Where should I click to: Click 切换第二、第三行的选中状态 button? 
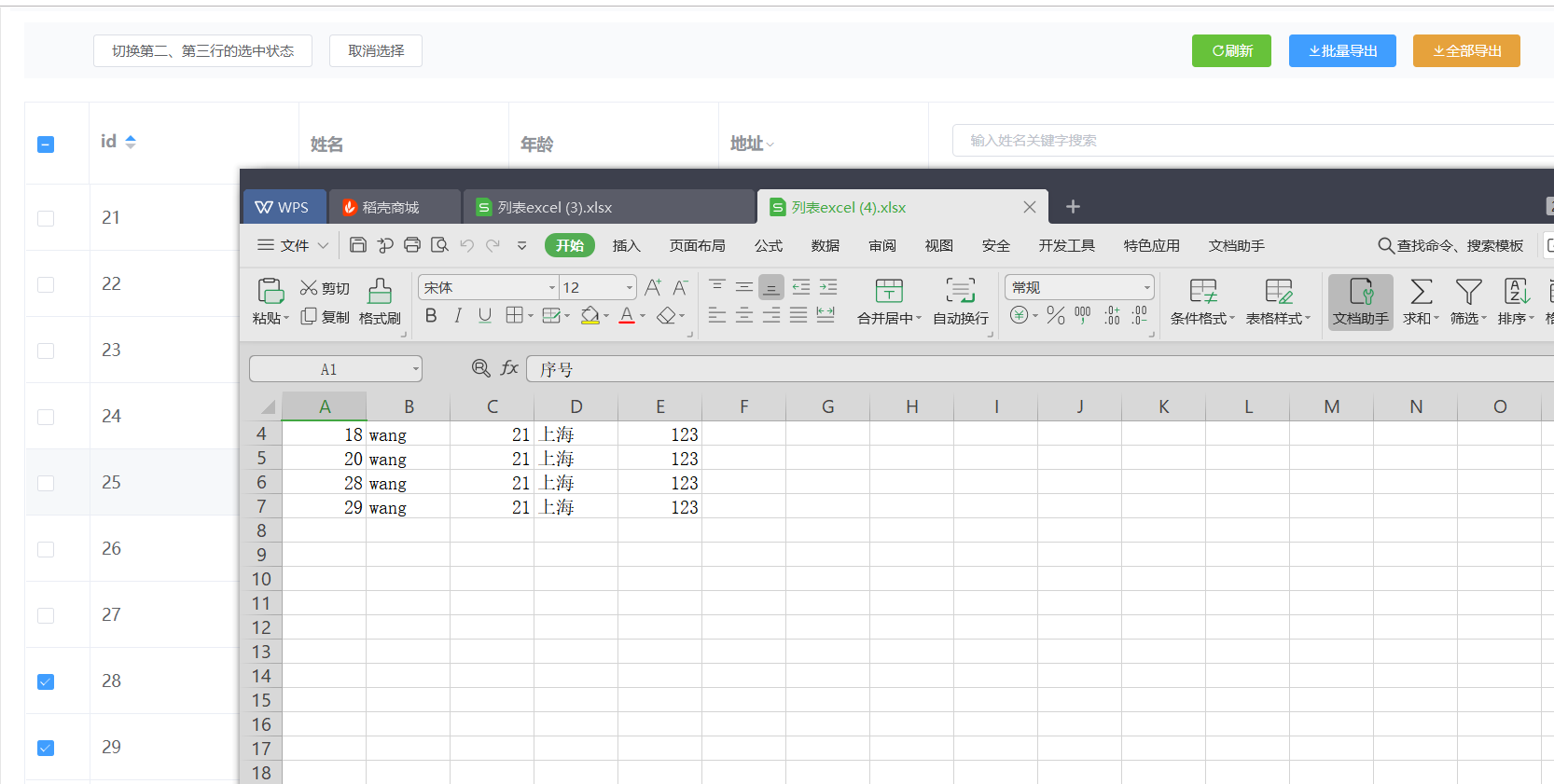coord(202,50)
